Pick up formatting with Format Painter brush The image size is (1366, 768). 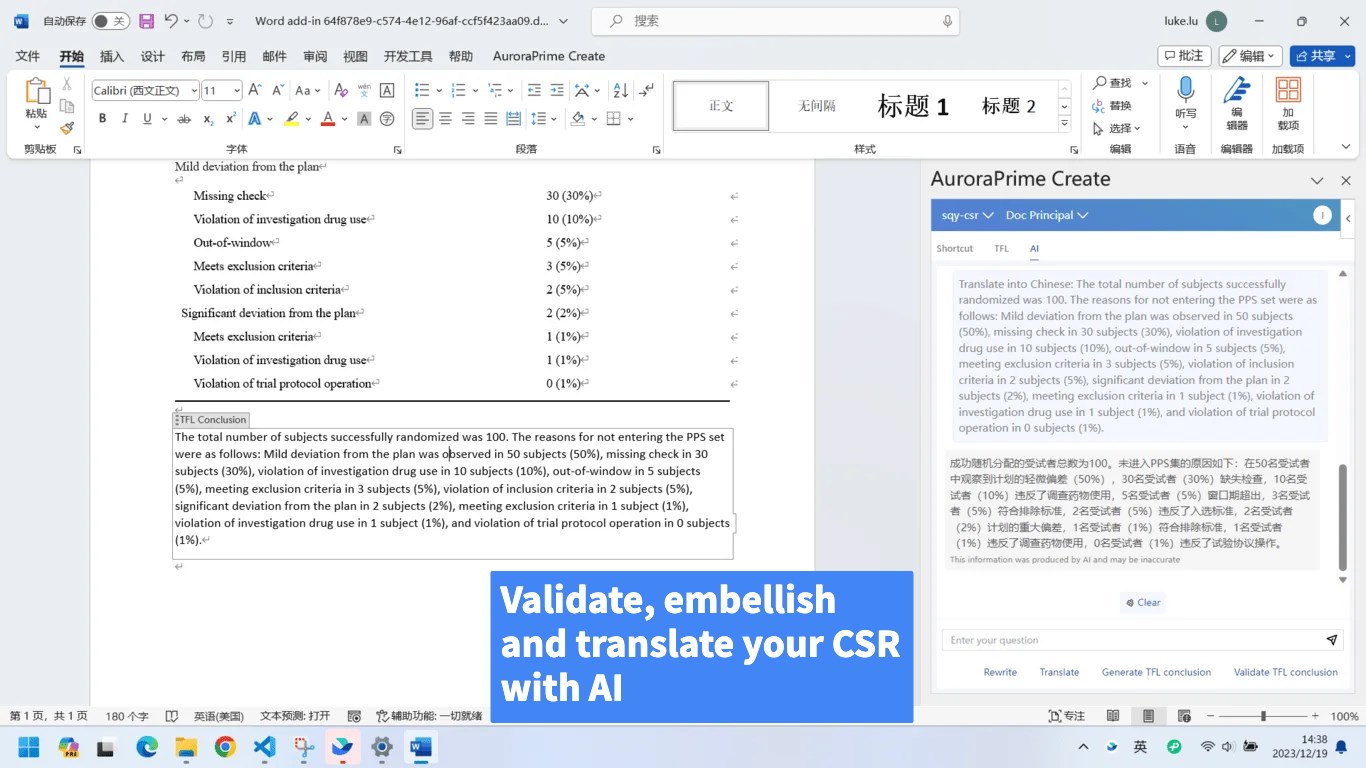[67, 128]
